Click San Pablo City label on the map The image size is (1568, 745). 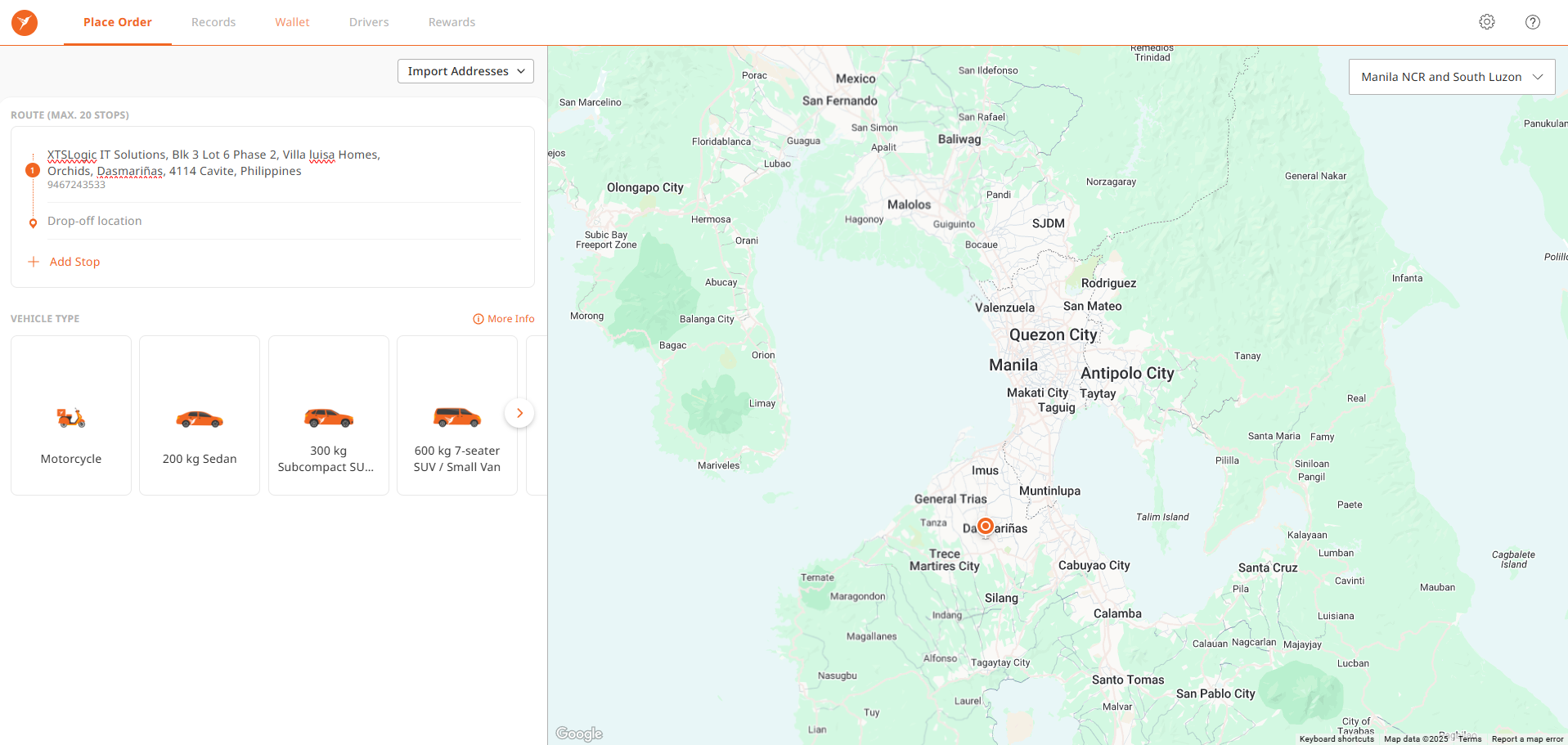(x=1215, y=693)
